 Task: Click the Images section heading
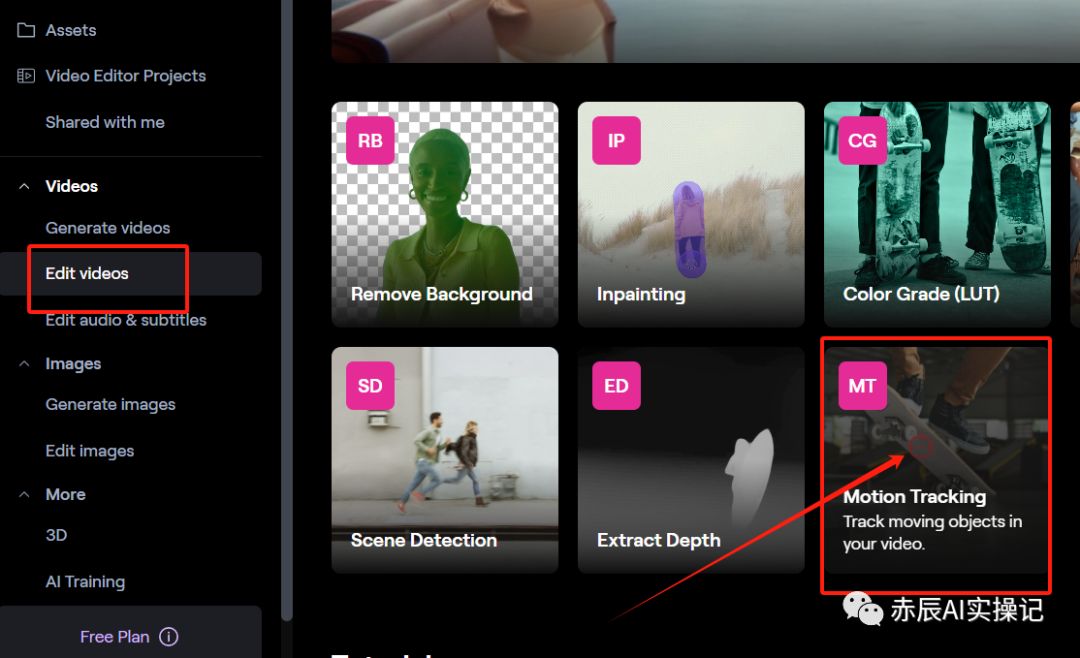click(73, 363)
